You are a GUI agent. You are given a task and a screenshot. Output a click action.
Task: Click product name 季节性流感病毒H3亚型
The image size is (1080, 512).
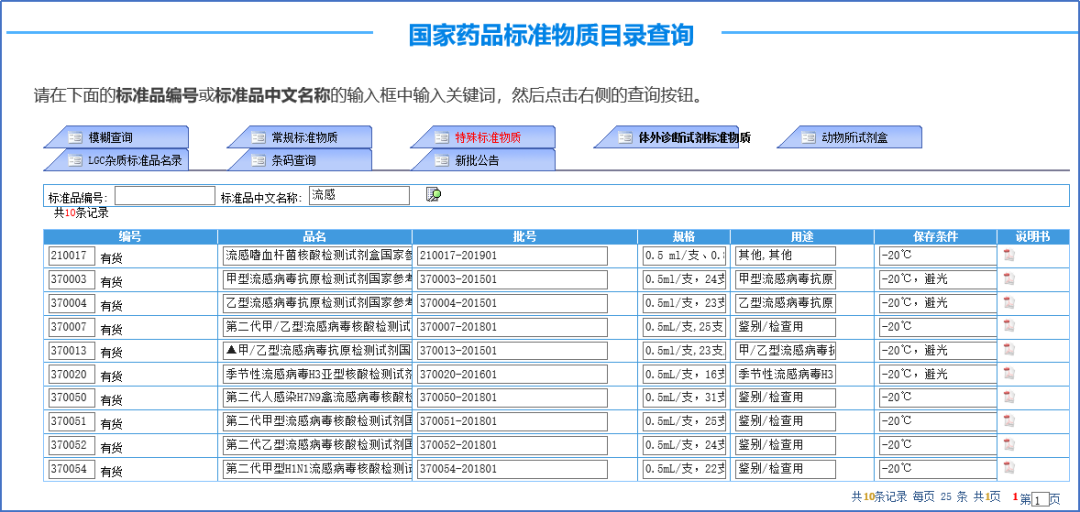point(318,374)
